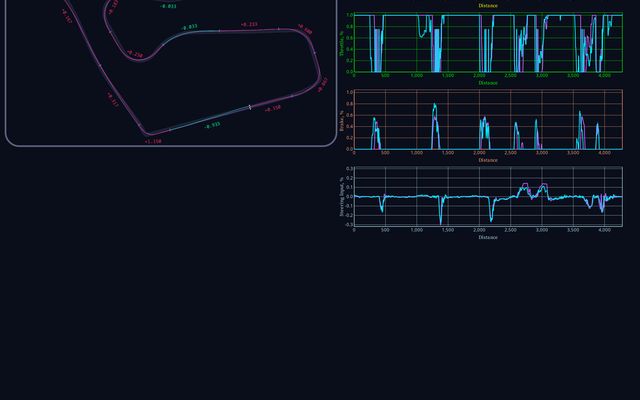Click the Brake, % y-axis title
Screen dimensions: 640x400
pyautogui.click(x=339, y=120)
